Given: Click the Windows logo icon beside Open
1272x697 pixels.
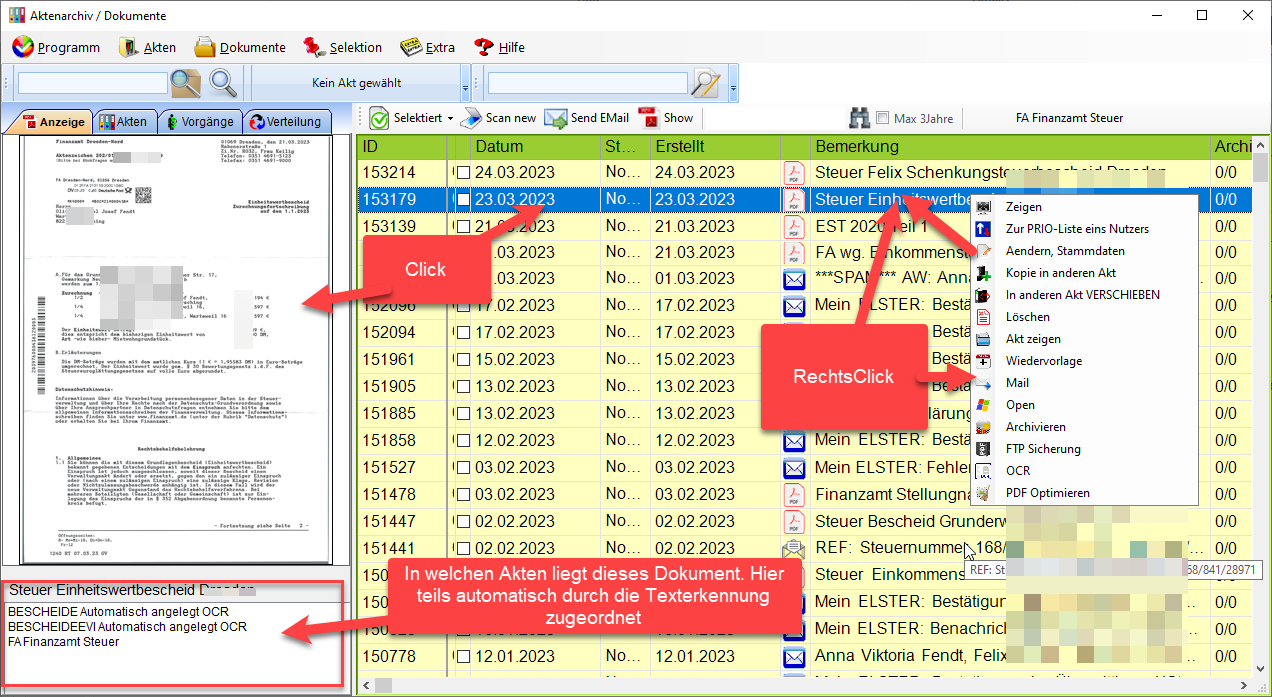Looking at the screenshot, I should click(x=984, y=405).
